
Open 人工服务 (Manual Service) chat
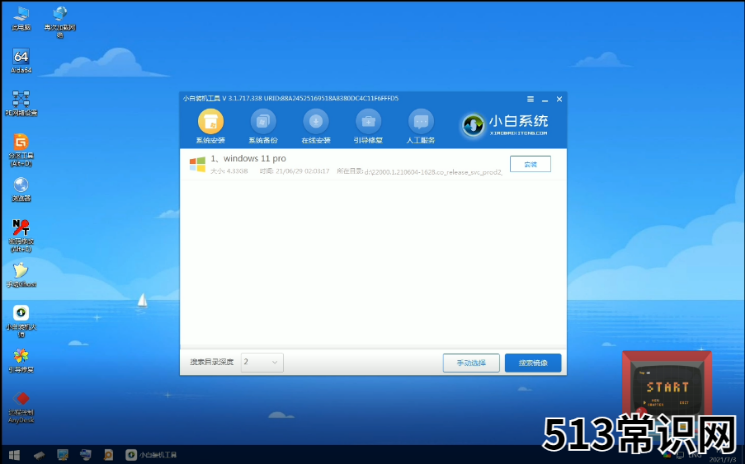pos(421,125)
